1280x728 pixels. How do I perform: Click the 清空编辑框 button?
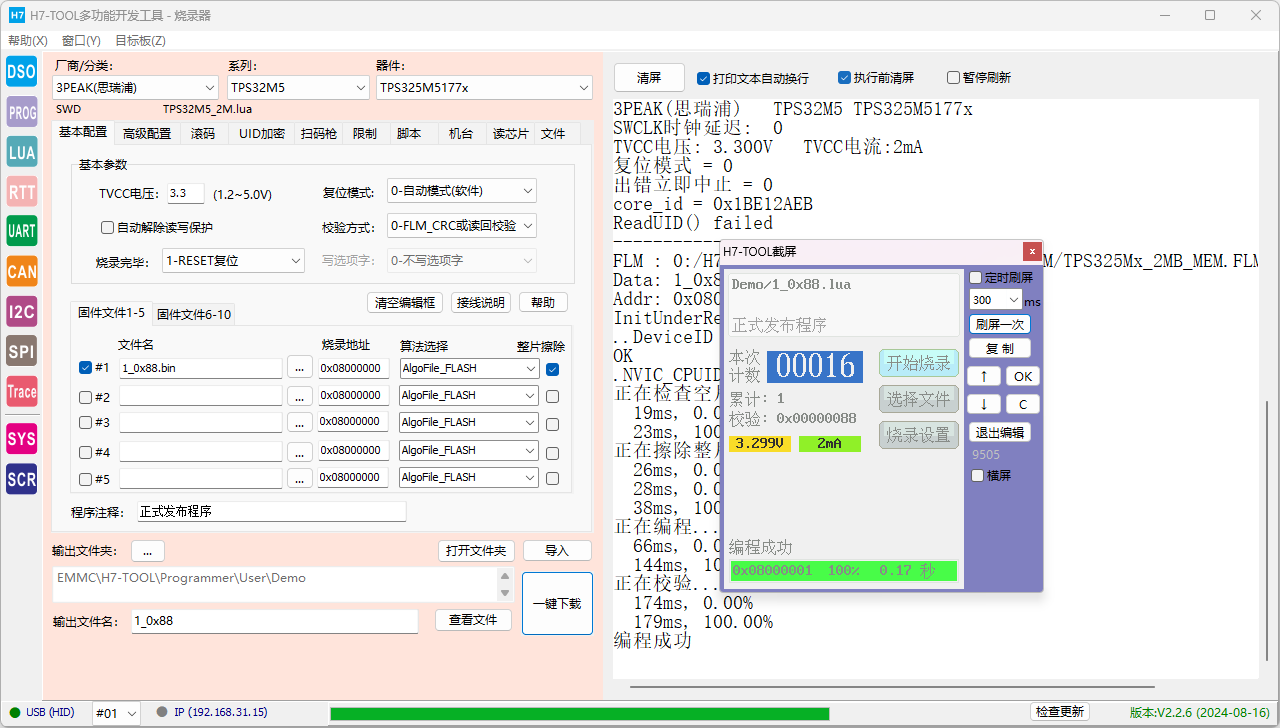pyautogui.click(x=405, y=302)
